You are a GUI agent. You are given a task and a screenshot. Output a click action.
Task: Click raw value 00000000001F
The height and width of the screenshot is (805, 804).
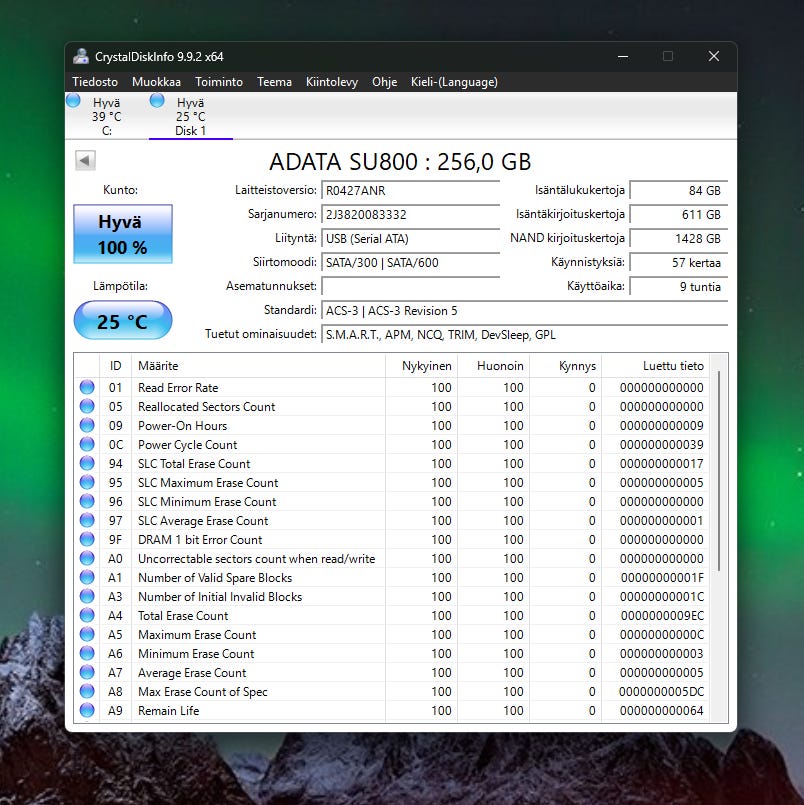[x=662, y=578]
